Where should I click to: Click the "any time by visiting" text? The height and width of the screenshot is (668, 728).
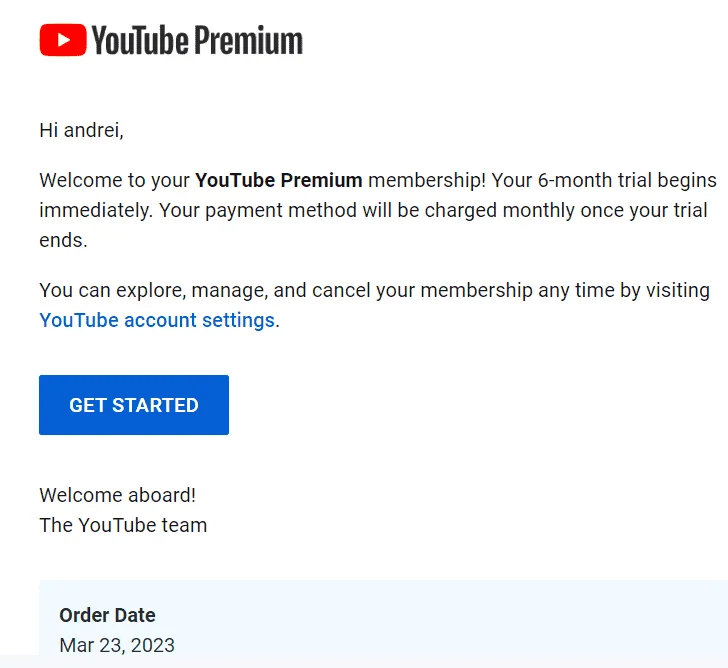pos(624,291)
